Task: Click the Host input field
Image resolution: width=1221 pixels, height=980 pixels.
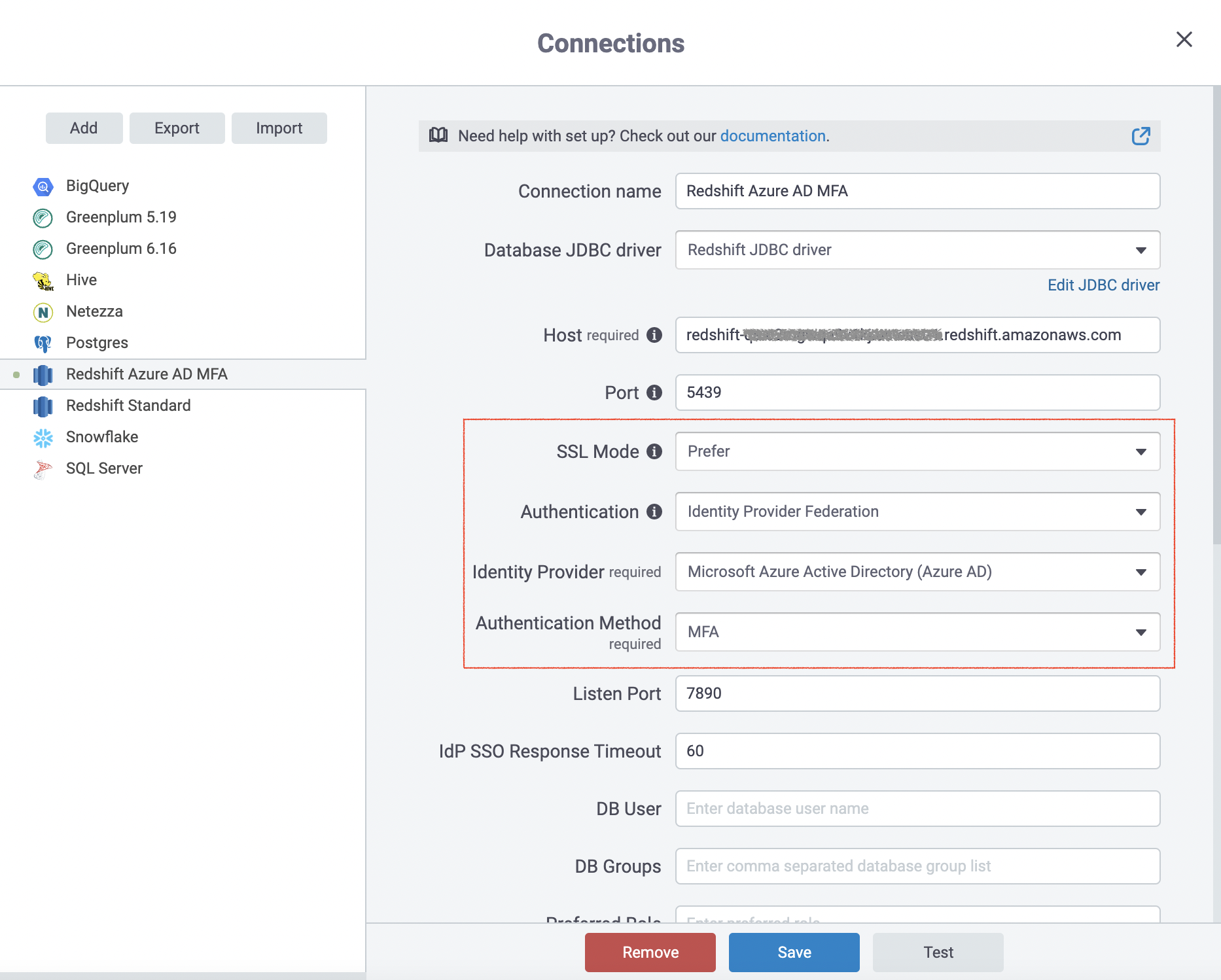Action: click(917, 335)
